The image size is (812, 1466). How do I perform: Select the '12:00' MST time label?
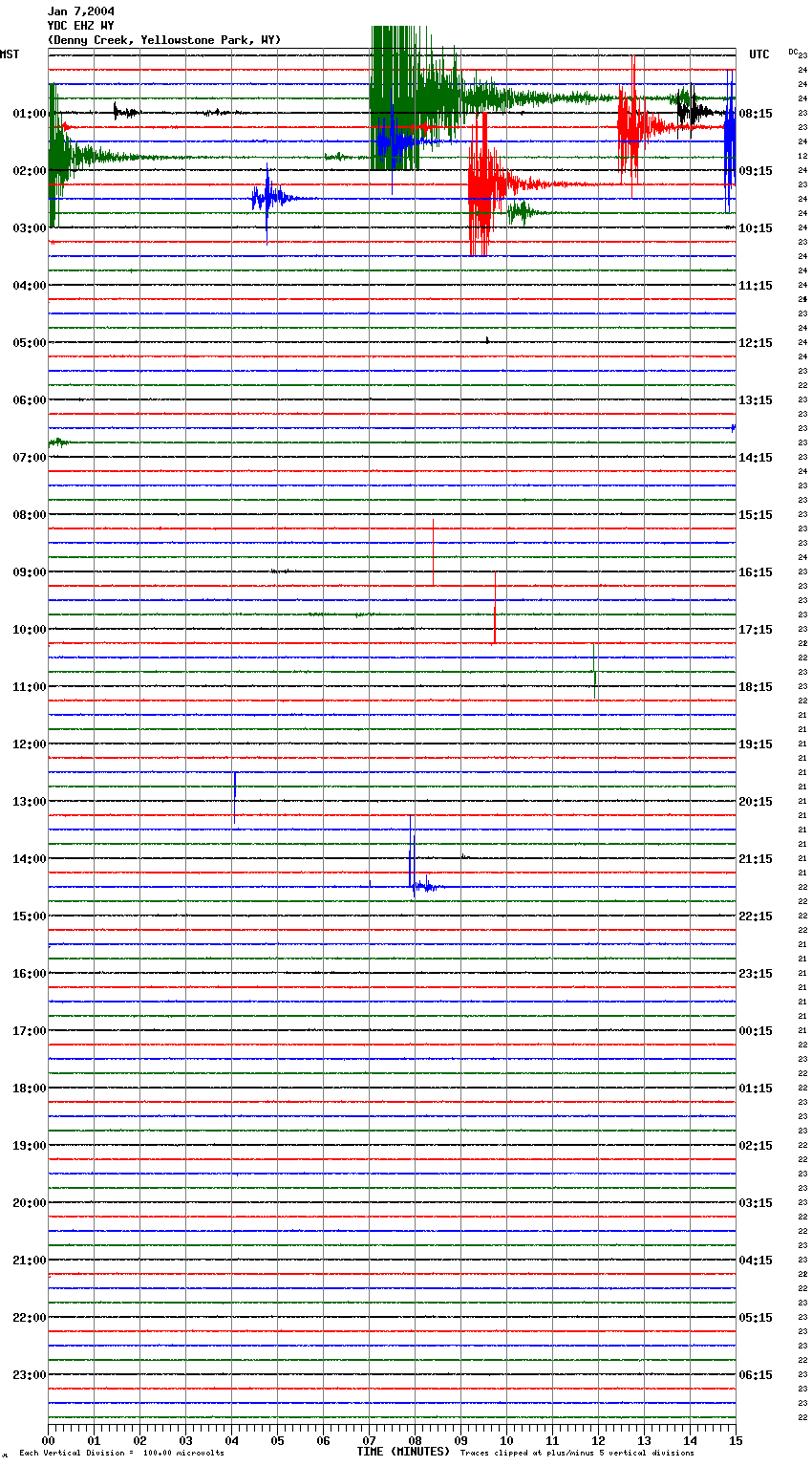coord(30,744)
